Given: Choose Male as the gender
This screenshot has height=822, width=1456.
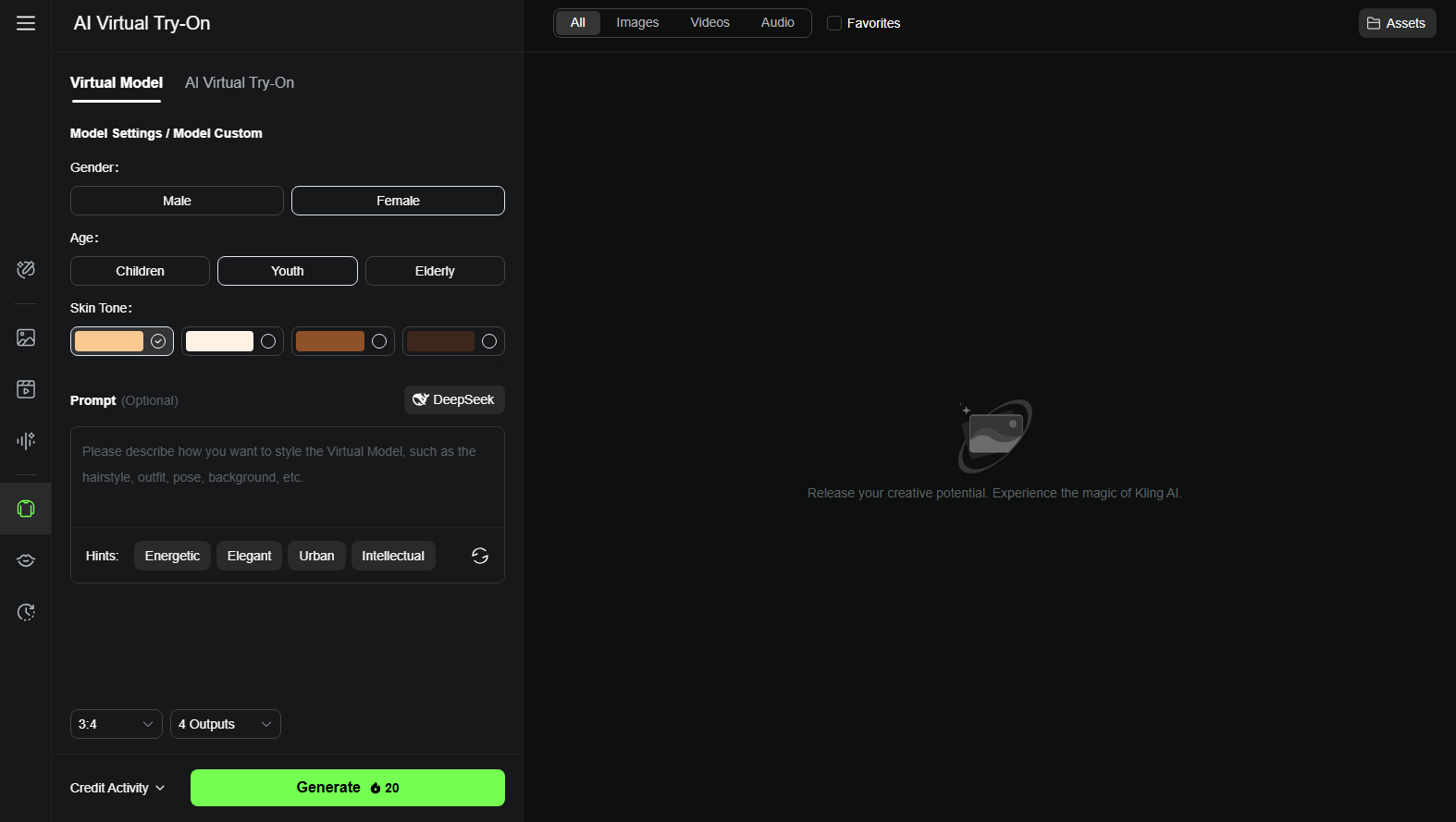Looking at the screenshot, I should [177, 201].
